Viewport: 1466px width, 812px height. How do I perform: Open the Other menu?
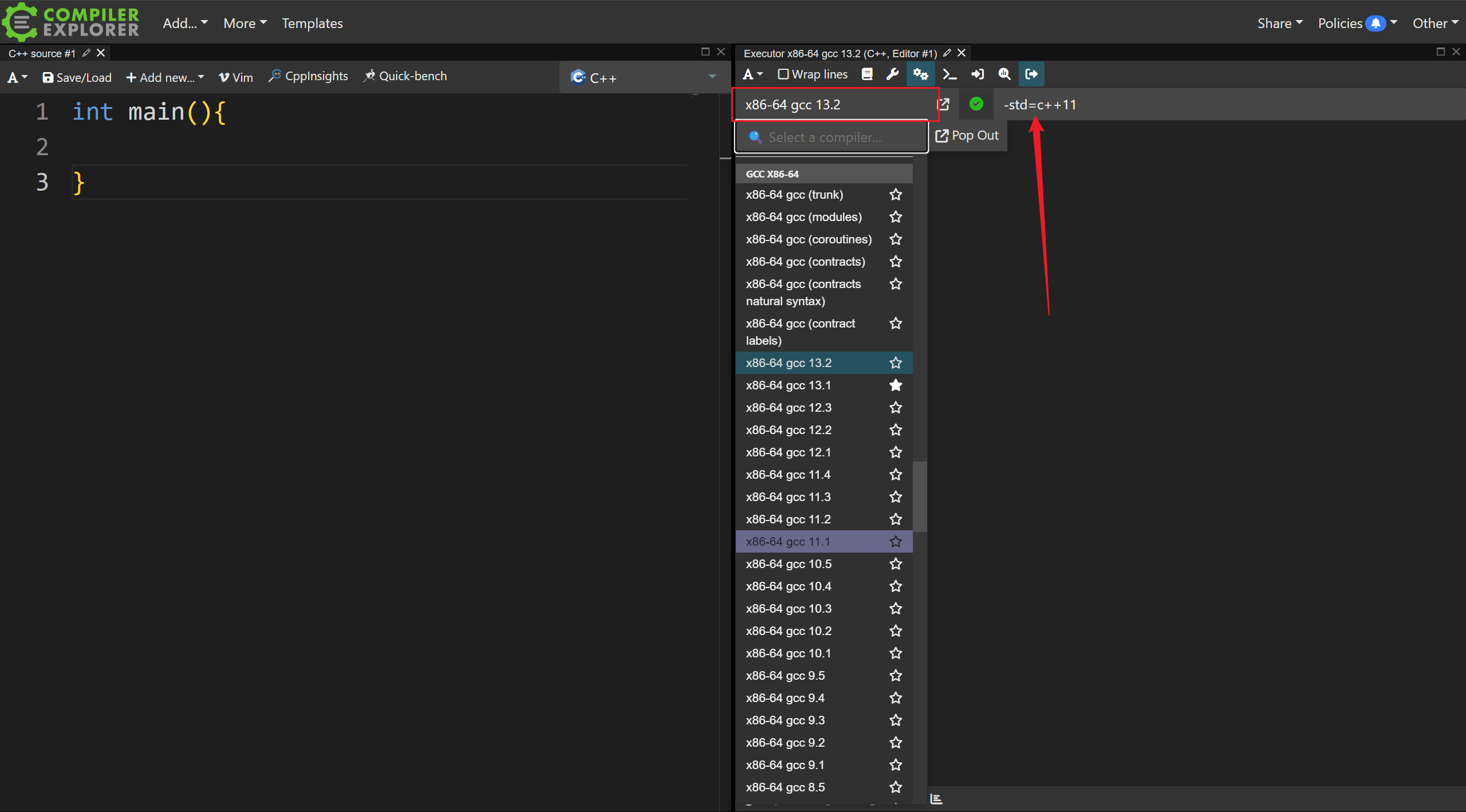pyautogui.click(x=1435, y=23)
